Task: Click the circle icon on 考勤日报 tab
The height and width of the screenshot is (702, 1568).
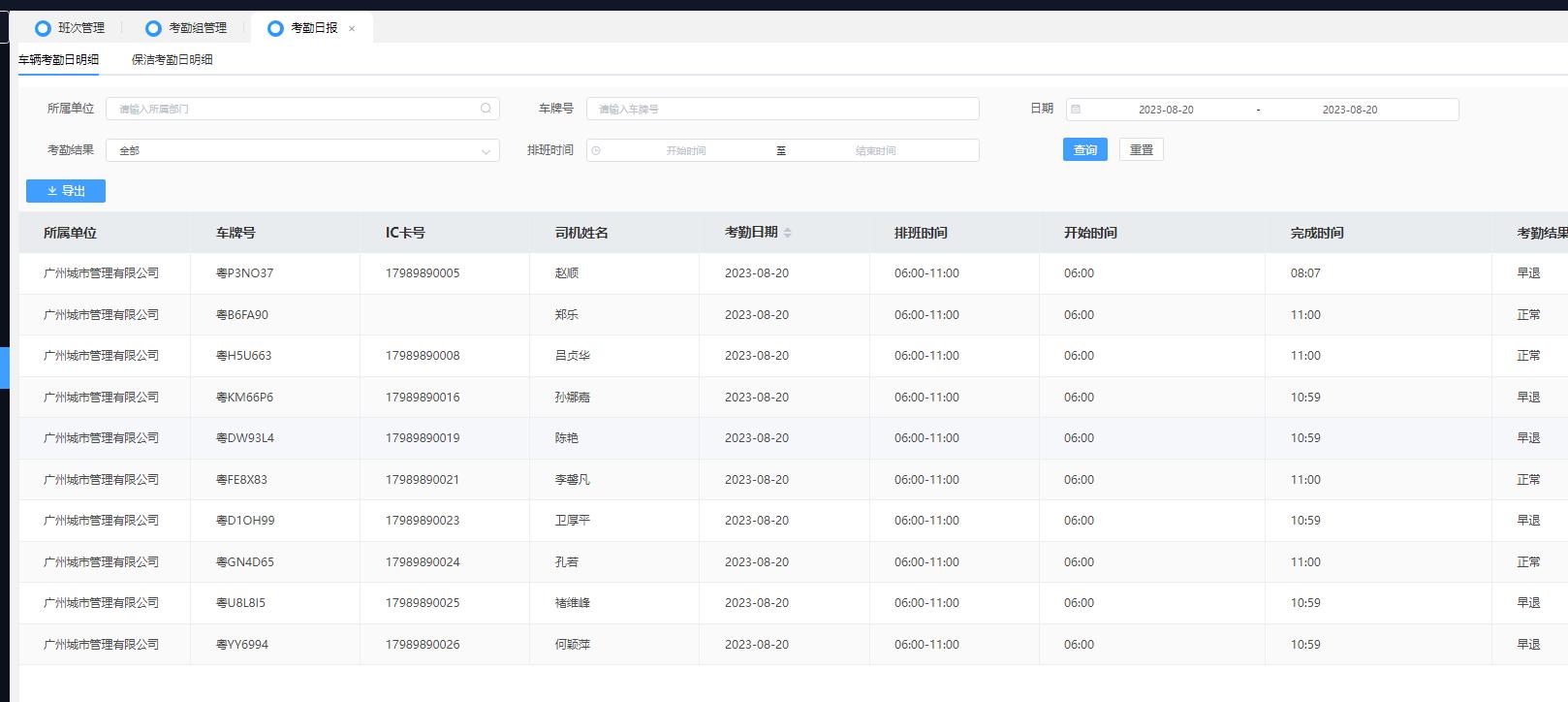Action: click(275, 28)
